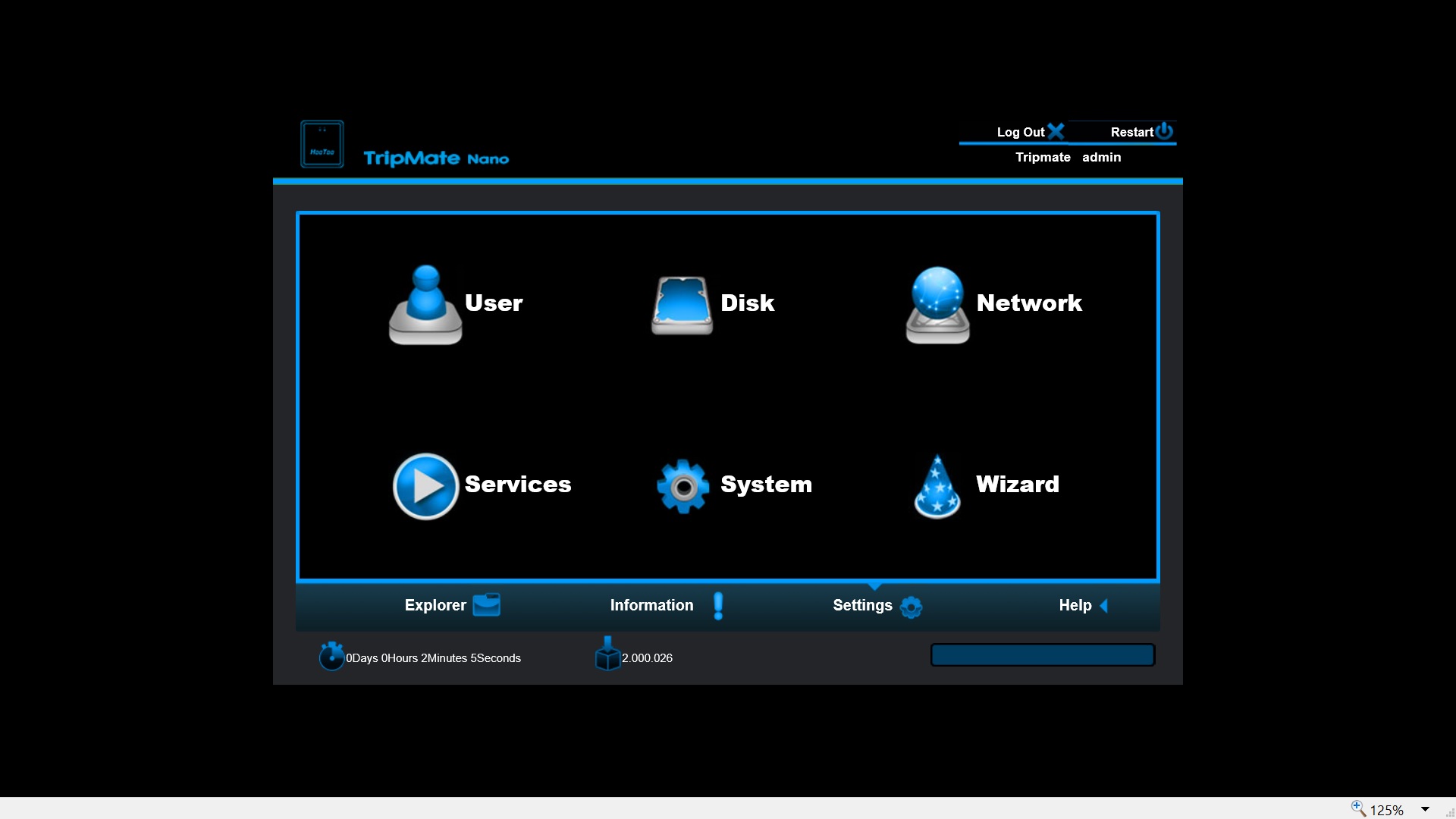Click the HooToo device logo

[x=322, y=144]
